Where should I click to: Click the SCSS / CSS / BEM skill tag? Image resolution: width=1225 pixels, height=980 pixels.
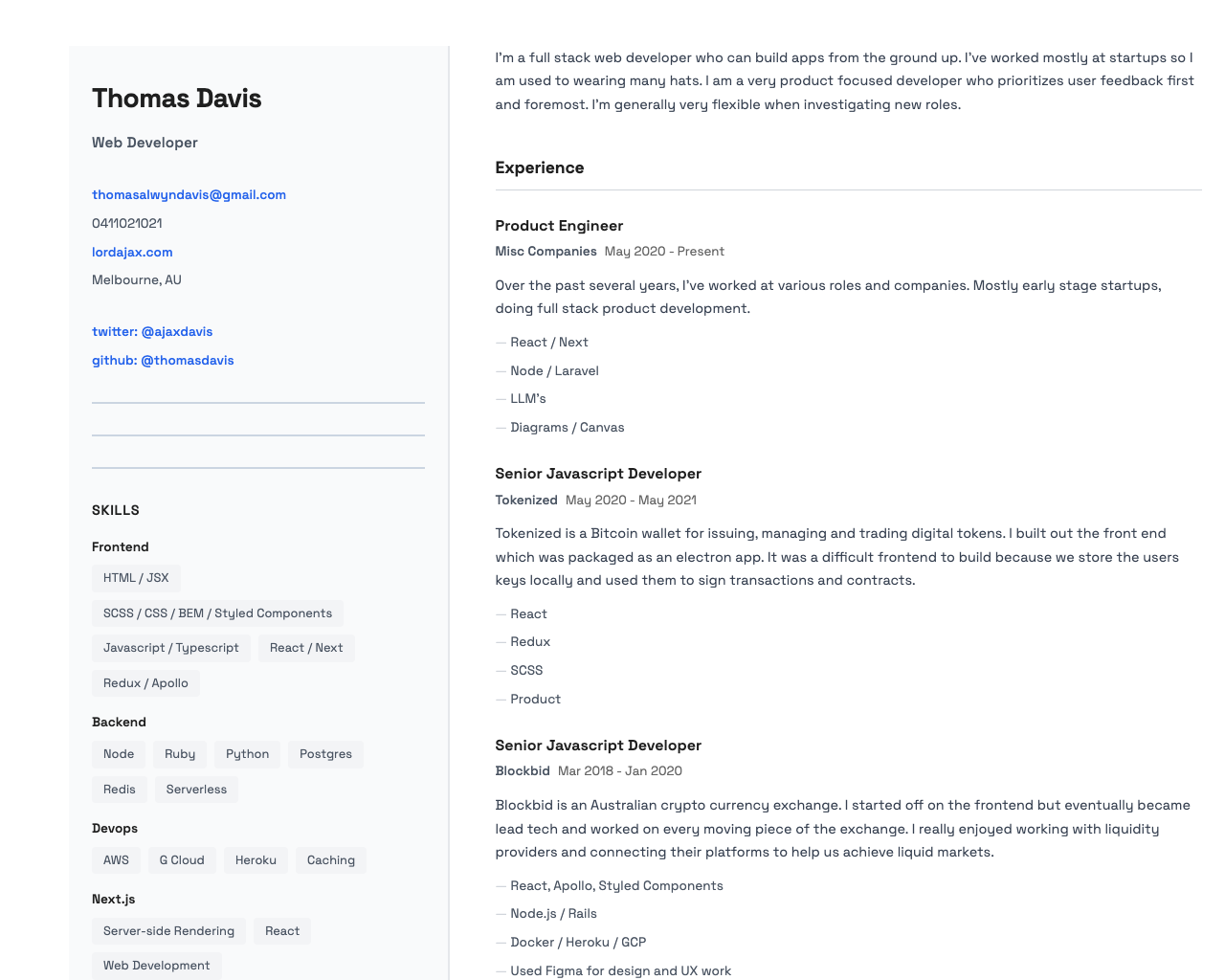(217, 613)
